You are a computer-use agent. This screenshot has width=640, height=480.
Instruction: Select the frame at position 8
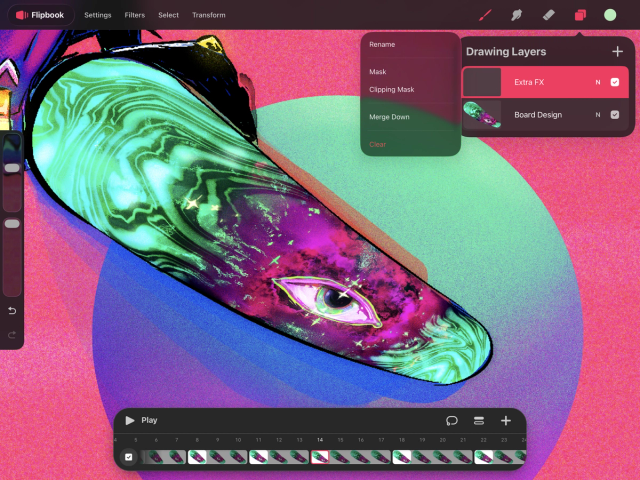click(x=197, y=457)
